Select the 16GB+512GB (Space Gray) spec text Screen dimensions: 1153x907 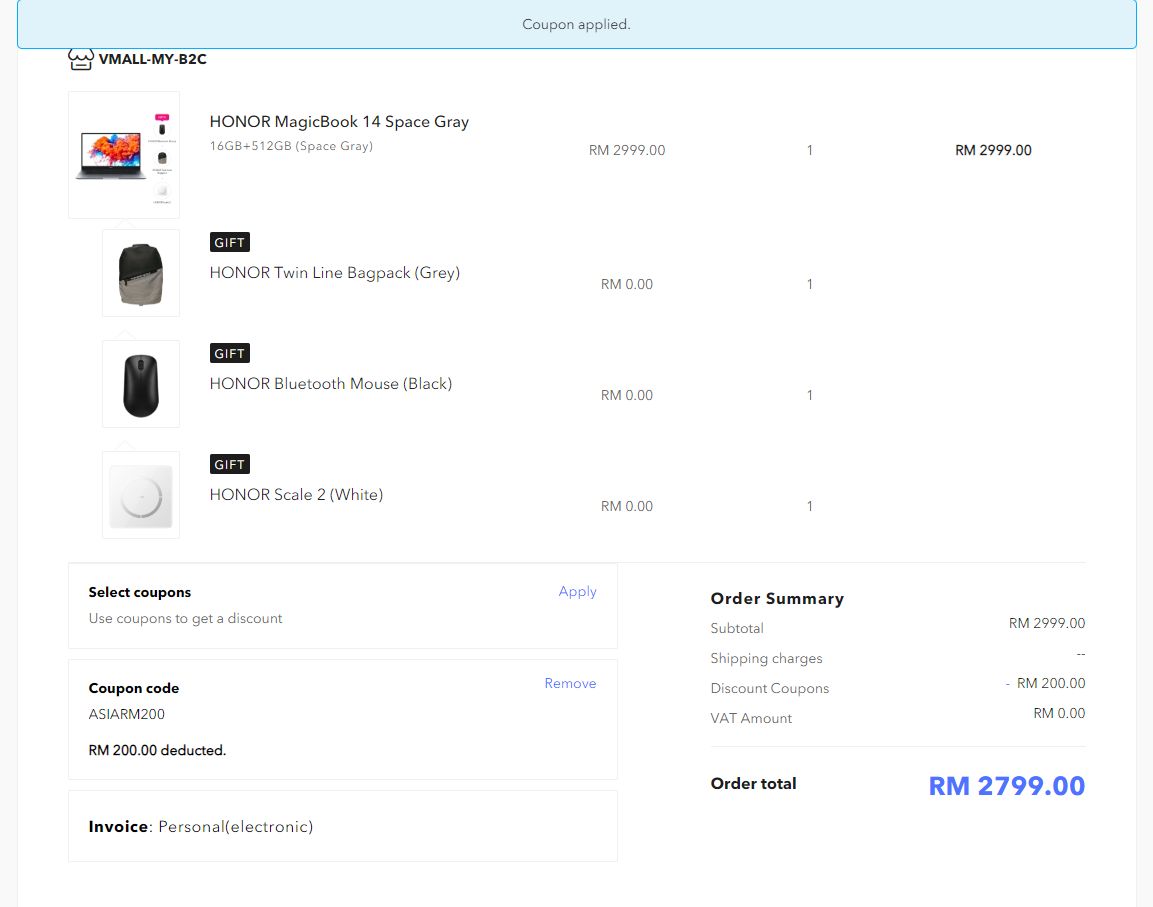coord(291,146)
